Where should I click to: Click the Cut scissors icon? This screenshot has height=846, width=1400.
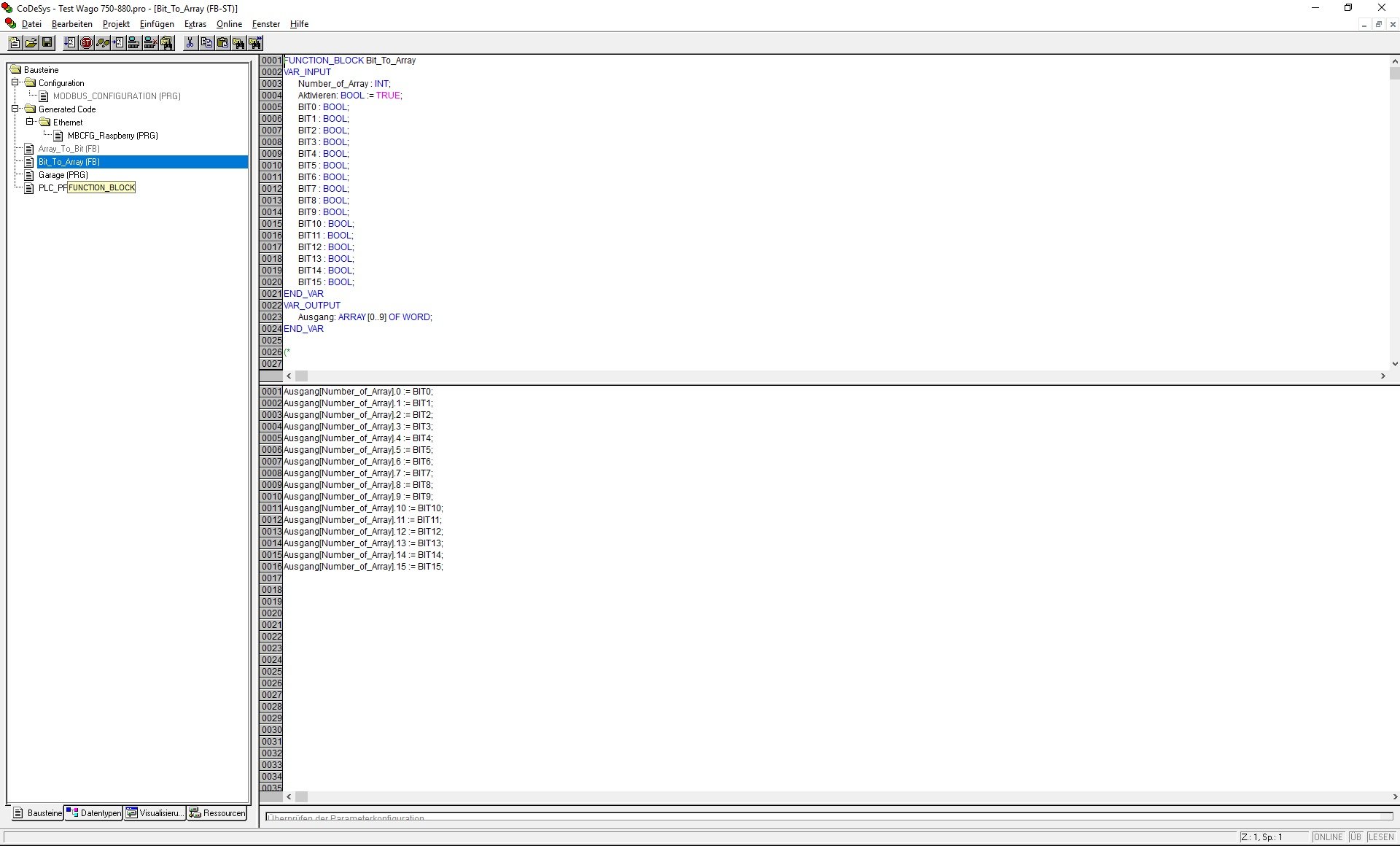(190, 43)
